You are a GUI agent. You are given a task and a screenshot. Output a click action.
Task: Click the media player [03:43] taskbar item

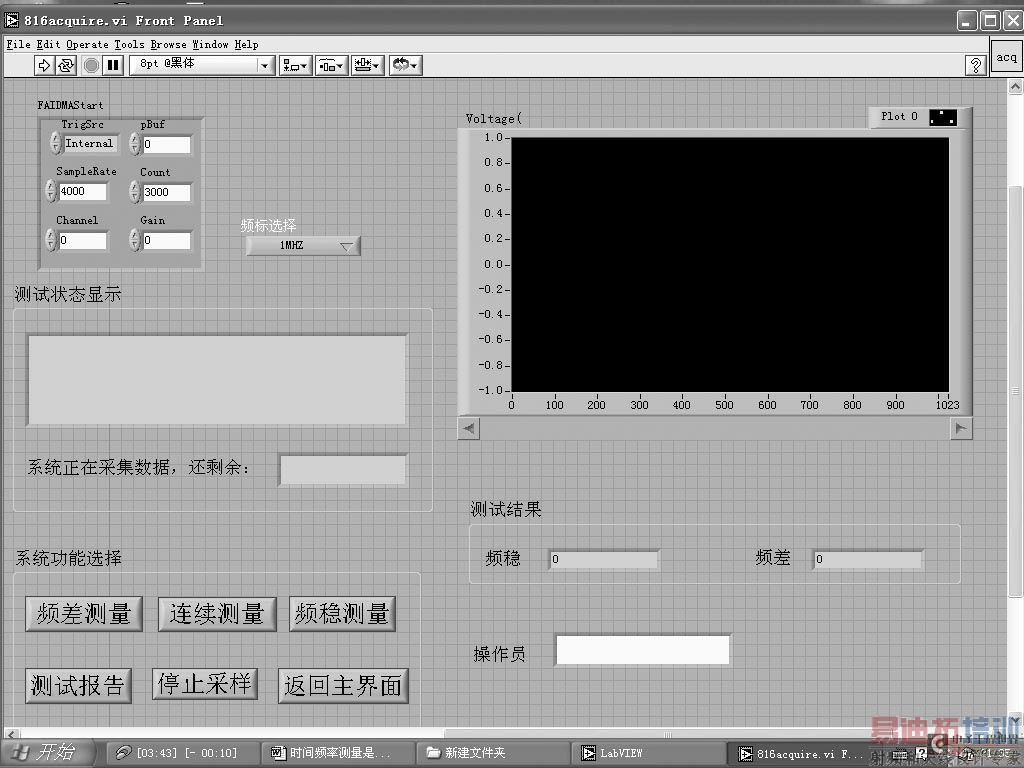[x=182, y=753]
